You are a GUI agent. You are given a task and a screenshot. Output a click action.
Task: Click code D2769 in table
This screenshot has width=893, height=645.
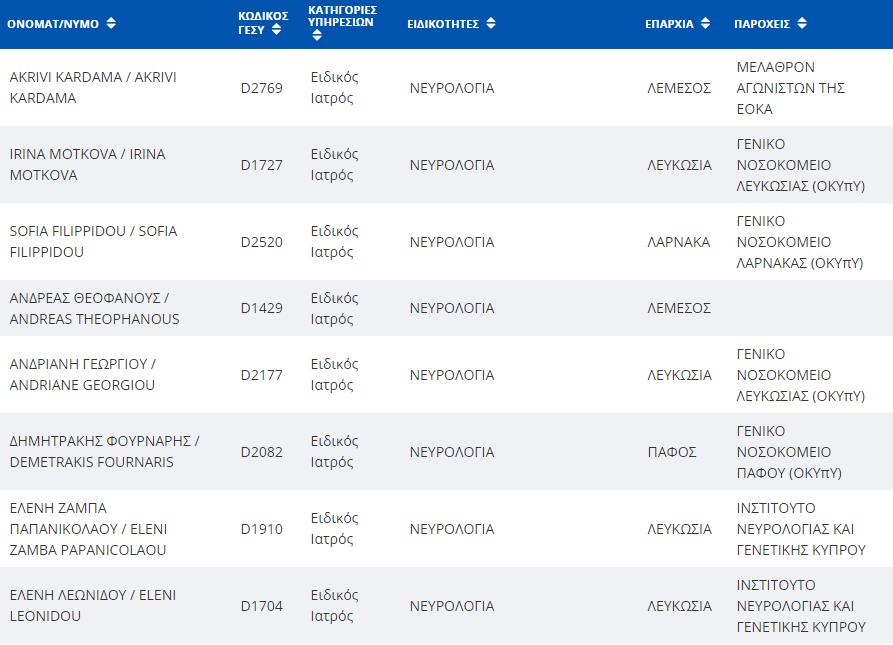[262, 88]
